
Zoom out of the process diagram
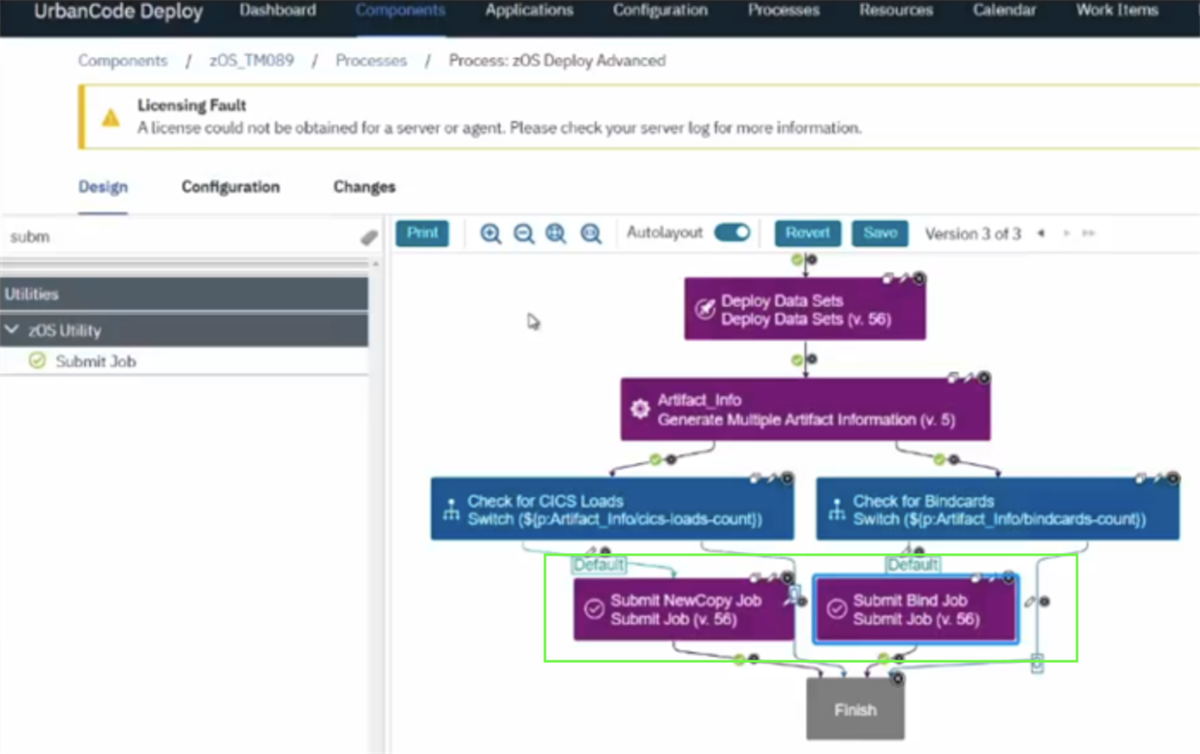(524, 233)
